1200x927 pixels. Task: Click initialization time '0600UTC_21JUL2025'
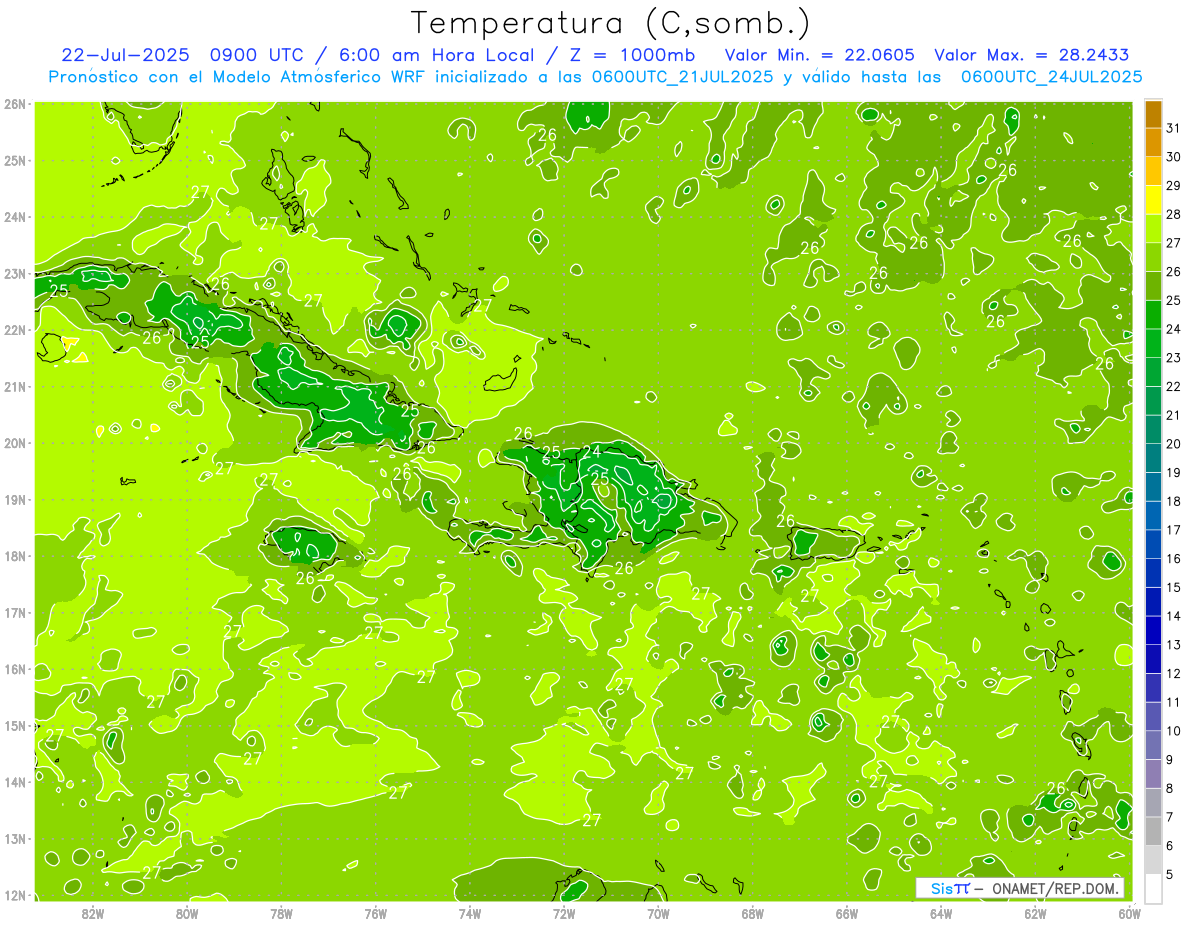682,77
